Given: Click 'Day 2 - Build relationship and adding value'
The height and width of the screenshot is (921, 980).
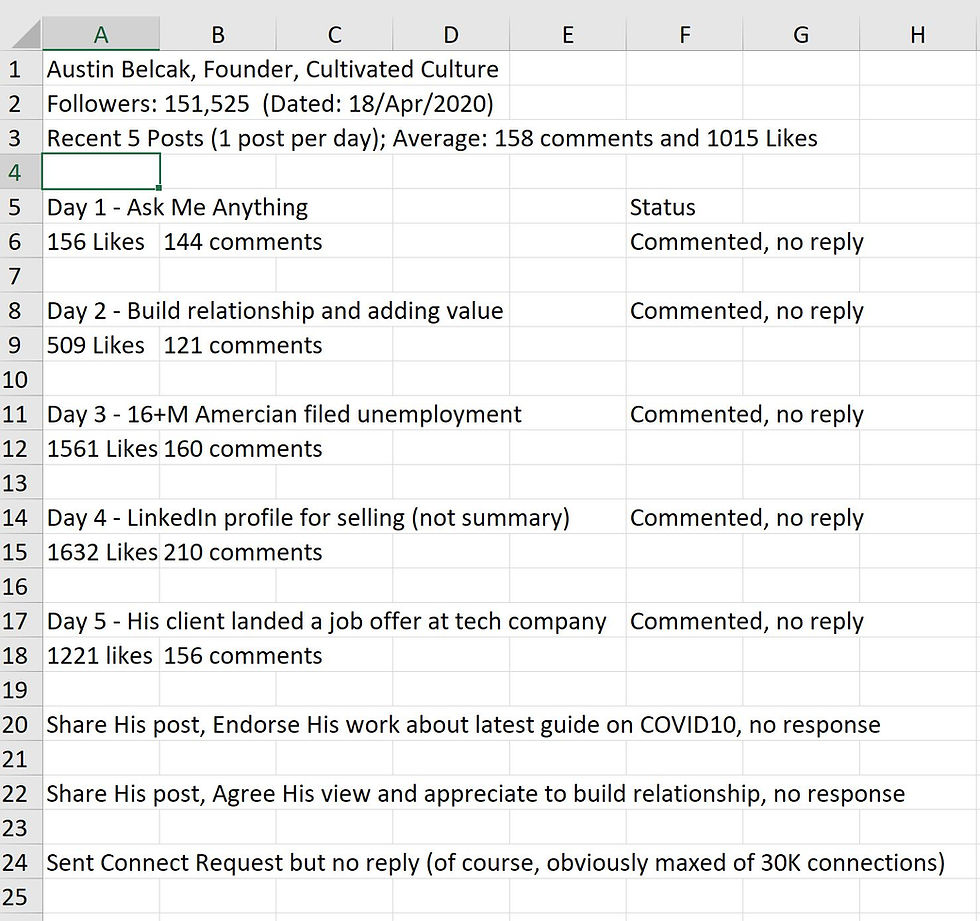Looking at the screenshot, I should point(274,311).
